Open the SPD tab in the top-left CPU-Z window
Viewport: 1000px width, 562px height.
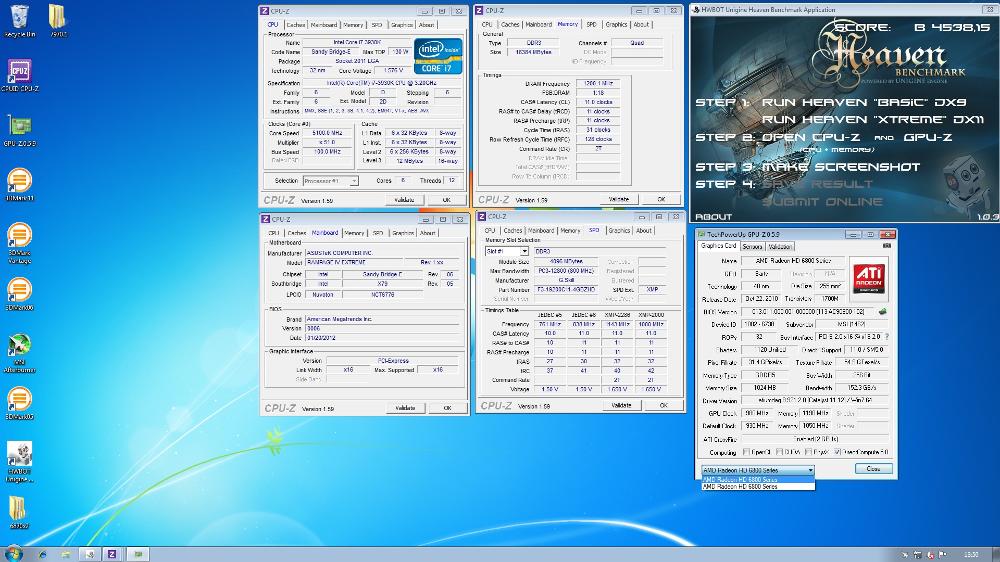377,25
